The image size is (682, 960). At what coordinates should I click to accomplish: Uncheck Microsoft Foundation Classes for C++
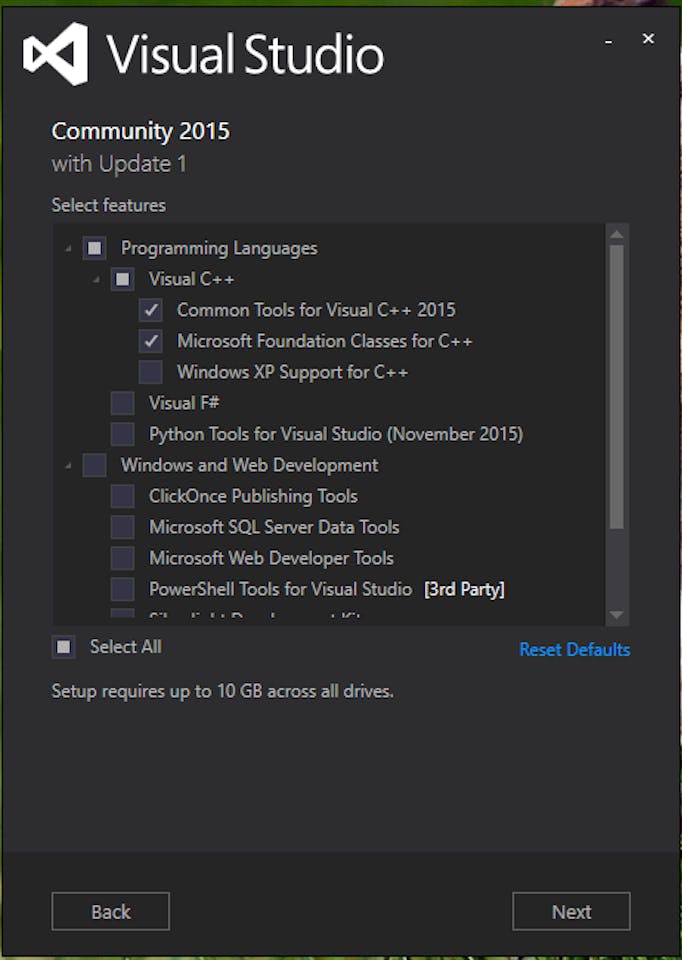(151, 341)
